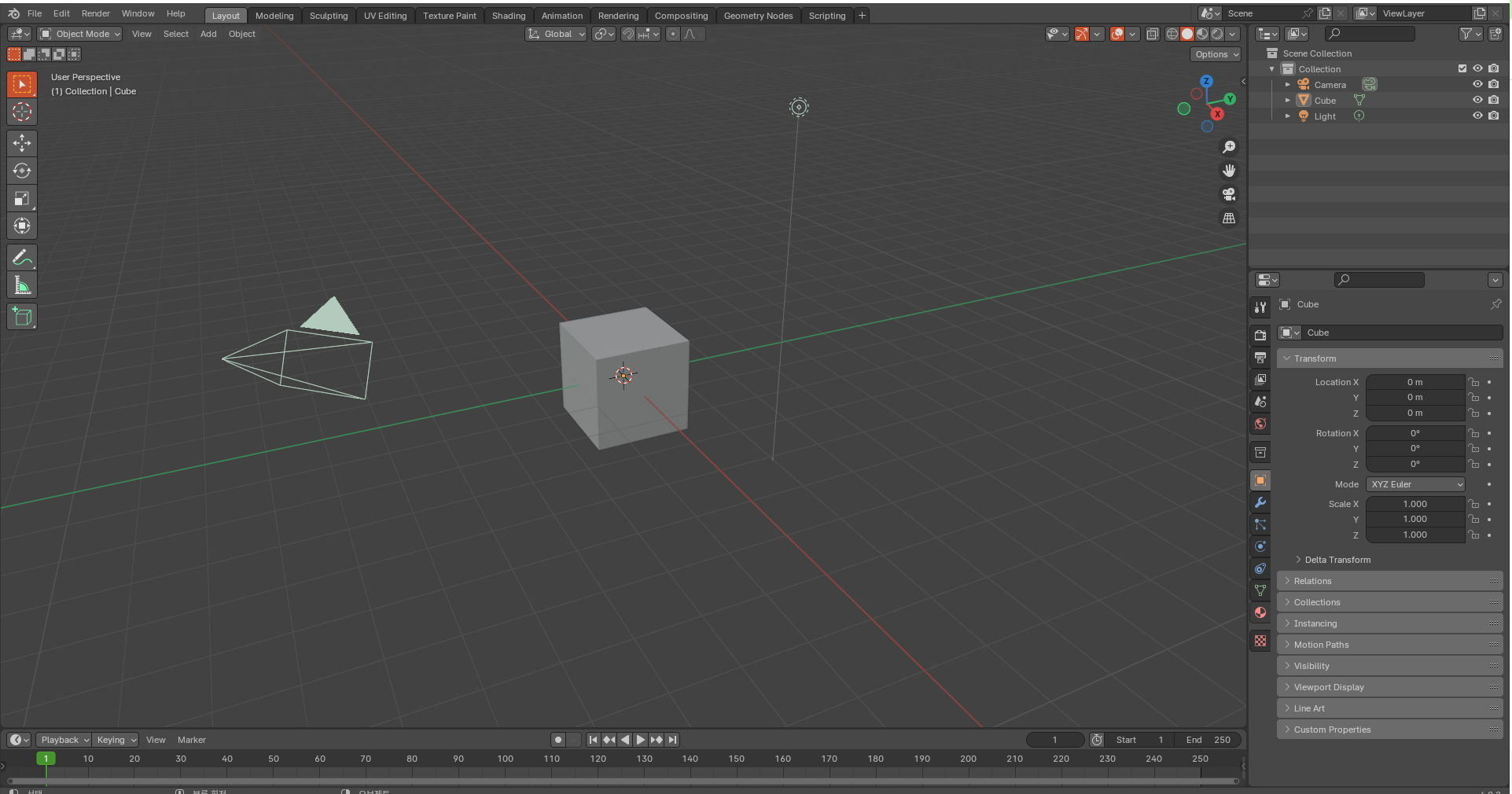Open rotation Mode XYZ Euler dropdown
Viewport: 1512px width, 794px height.
point(1415,484)
